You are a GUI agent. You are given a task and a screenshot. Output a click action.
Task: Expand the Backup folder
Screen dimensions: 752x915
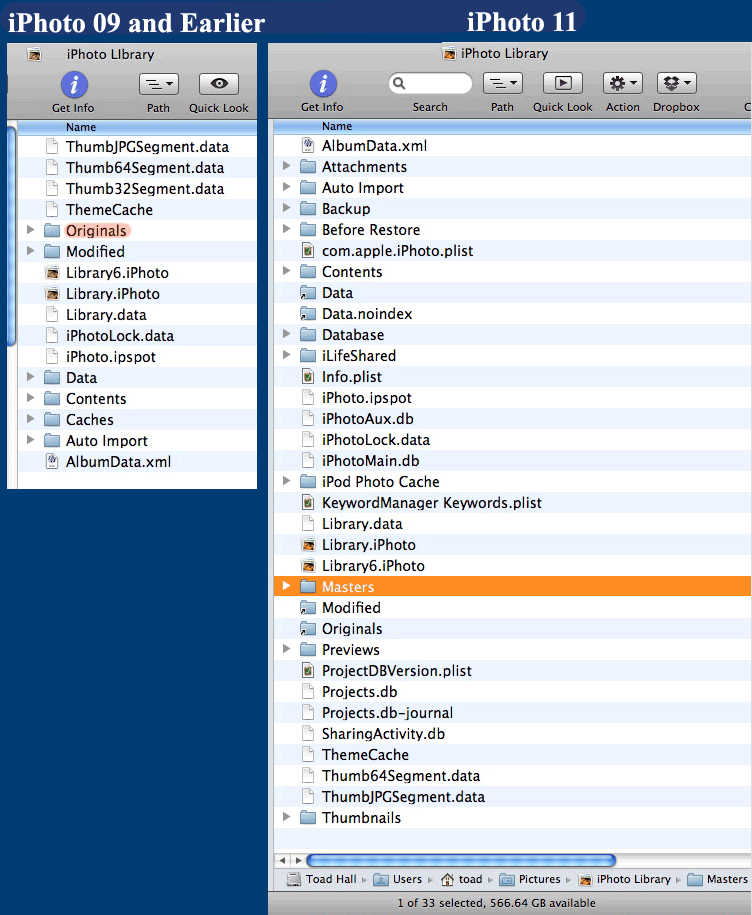click(x=286, y=208)
